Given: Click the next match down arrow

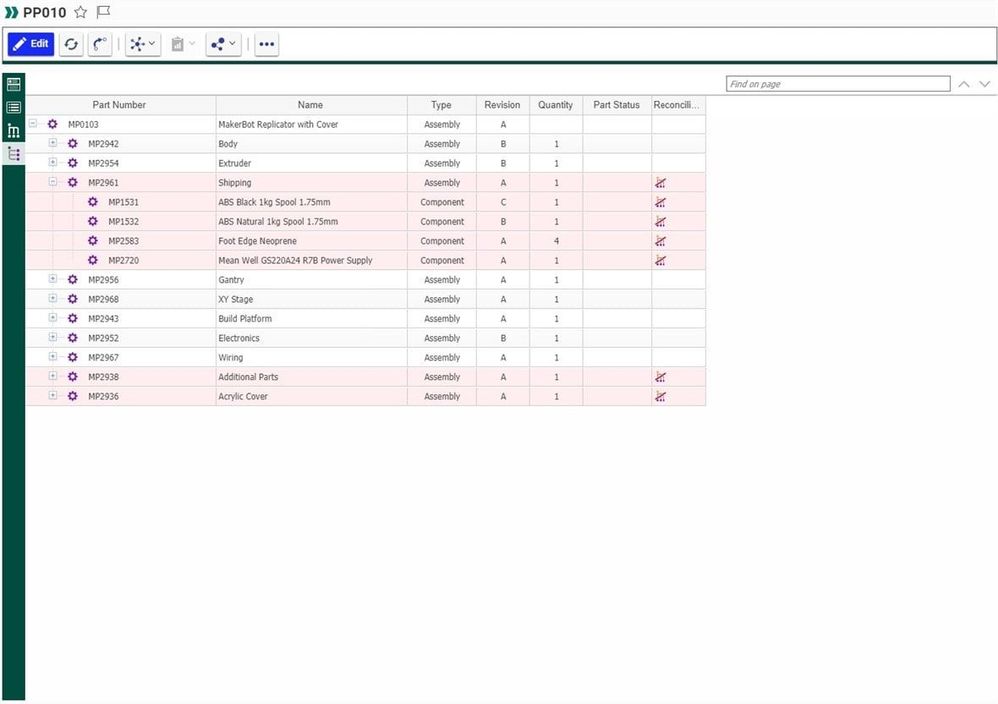Looking at the screenshot, I should [x=985, y=84].
